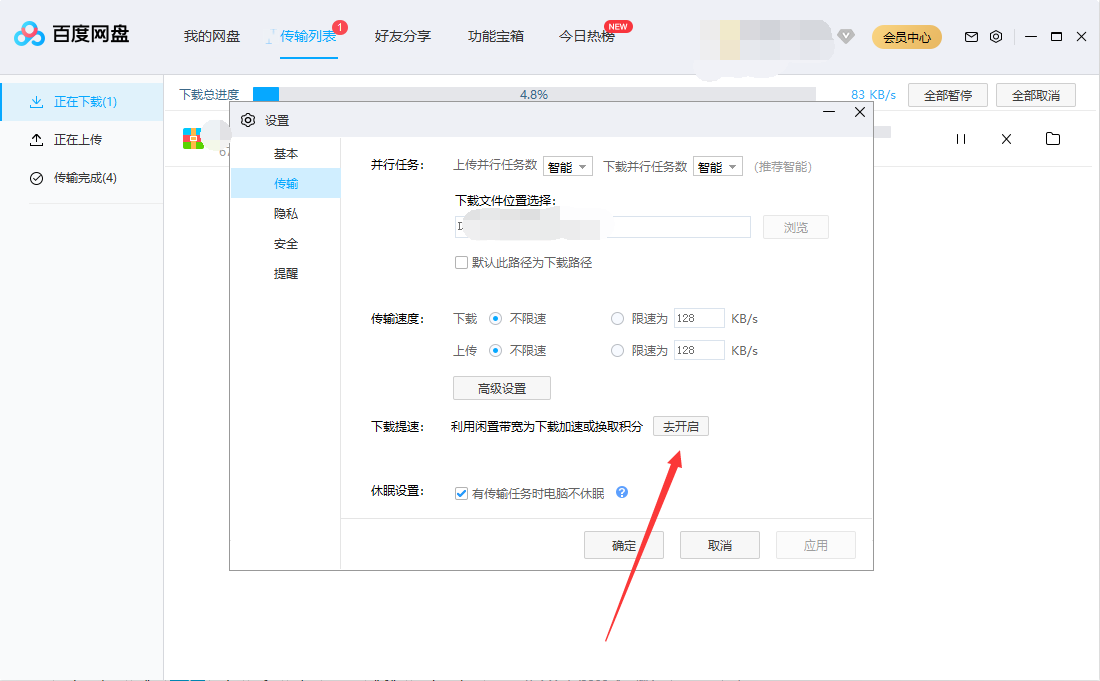Image resolution: width=1100 pixels, height=681 pixels.
Task: Click the mail message icon in title bar
Action: 971,37
